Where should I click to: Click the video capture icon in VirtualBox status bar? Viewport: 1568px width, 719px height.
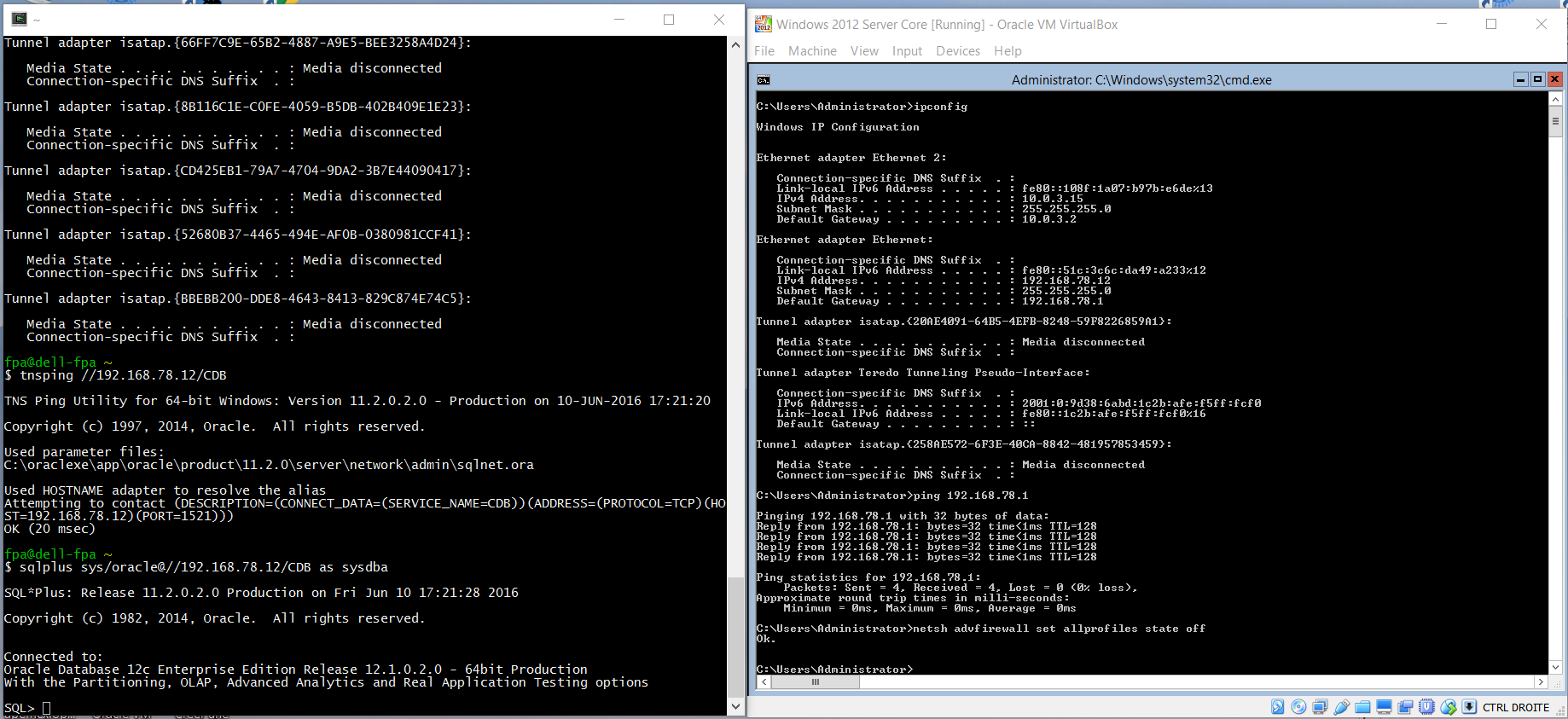pos(1405,707)
